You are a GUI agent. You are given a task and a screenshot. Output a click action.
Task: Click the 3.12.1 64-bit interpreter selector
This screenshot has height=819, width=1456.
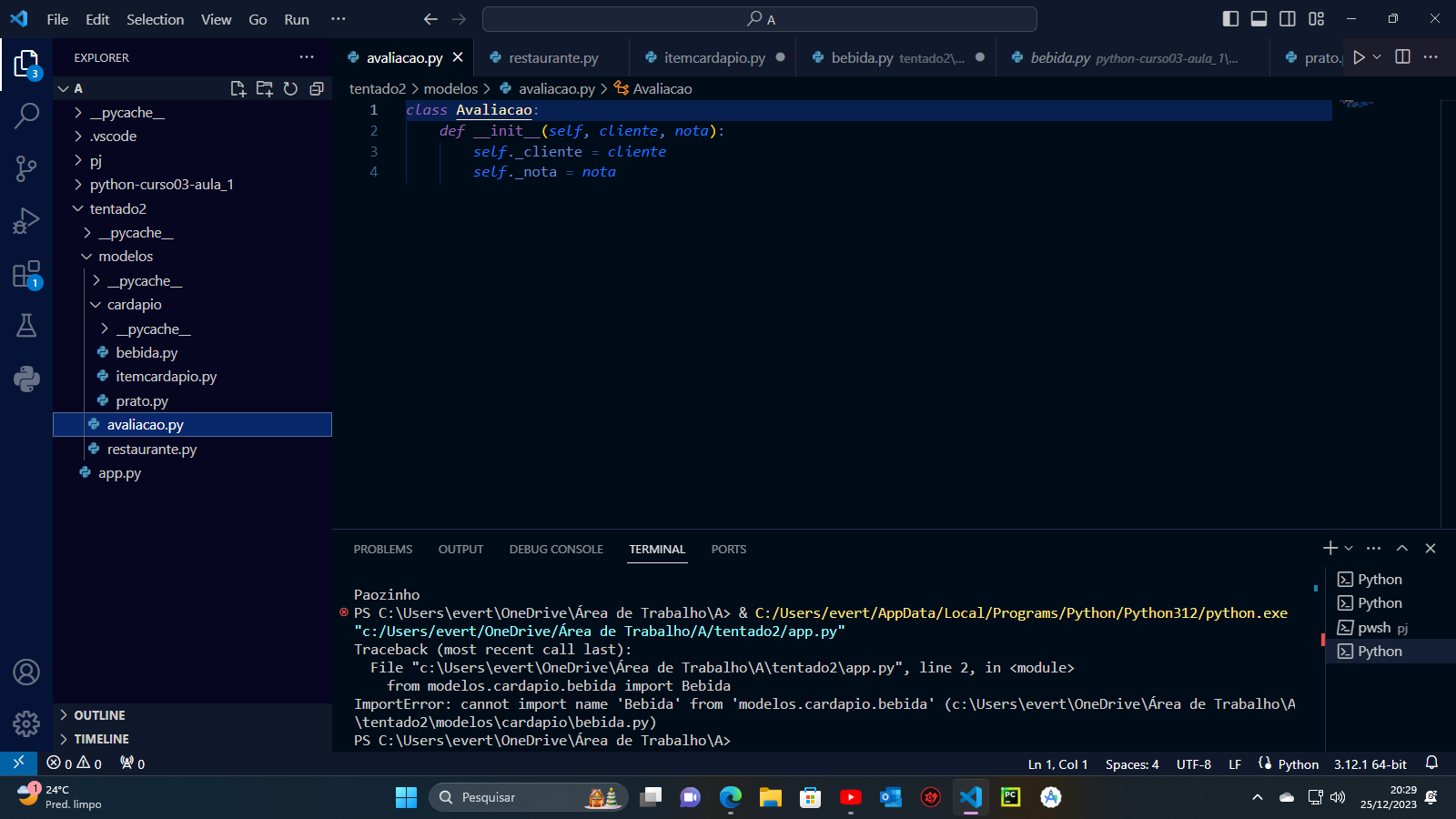[1370, 764]
